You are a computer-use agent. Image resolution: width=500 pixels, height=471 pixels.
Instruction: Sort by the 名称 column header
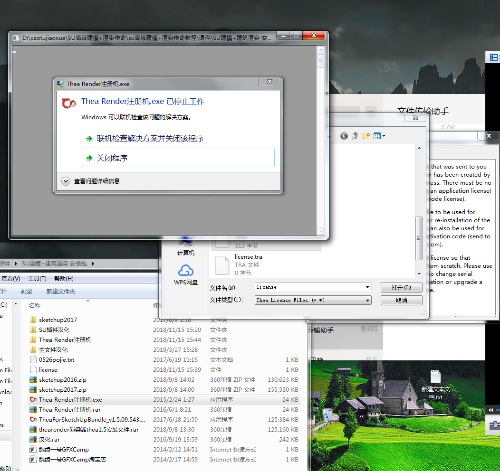coord(35,305)
